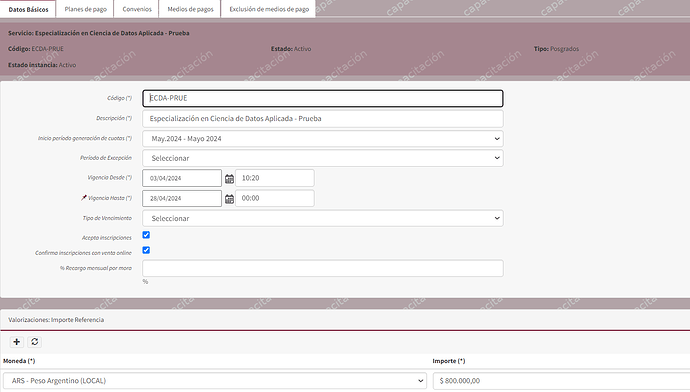
Task: Click the Estado: Activo header text
Action: (291, 49)
